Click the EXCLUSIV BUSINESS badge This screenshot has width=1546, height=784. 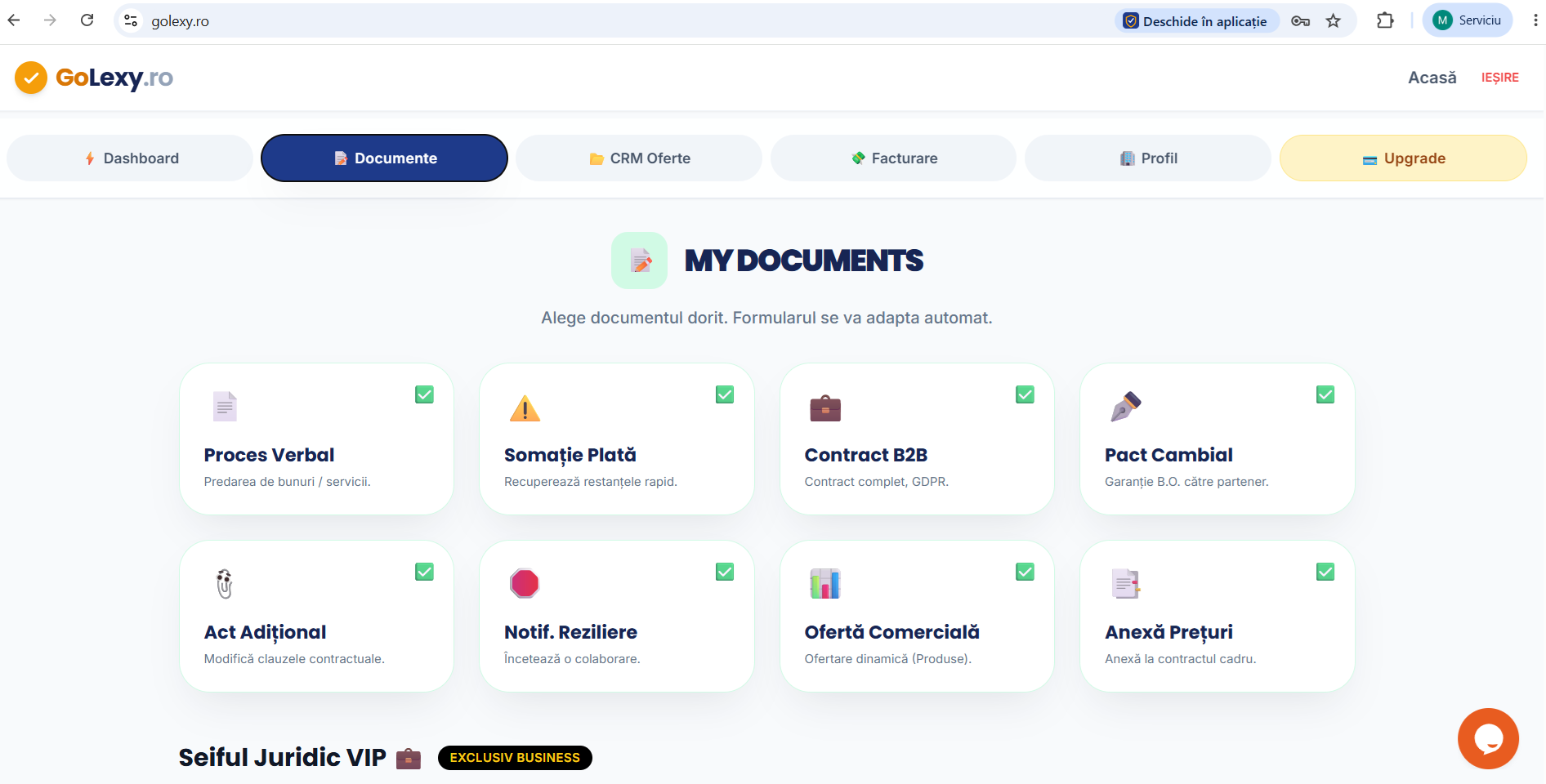pos(515,758)
